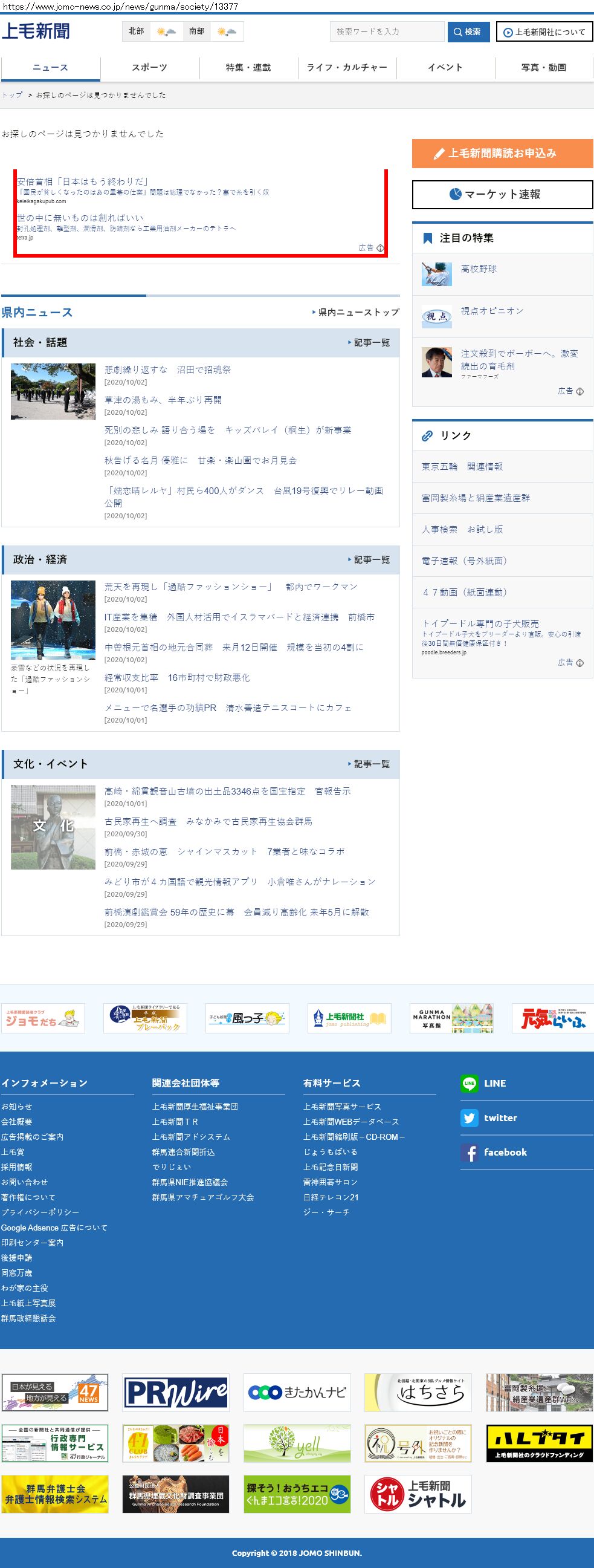Screen dimensions: 594x1568
Task: Open the 47NEWS banner
Action: (x=55, y=1392)
